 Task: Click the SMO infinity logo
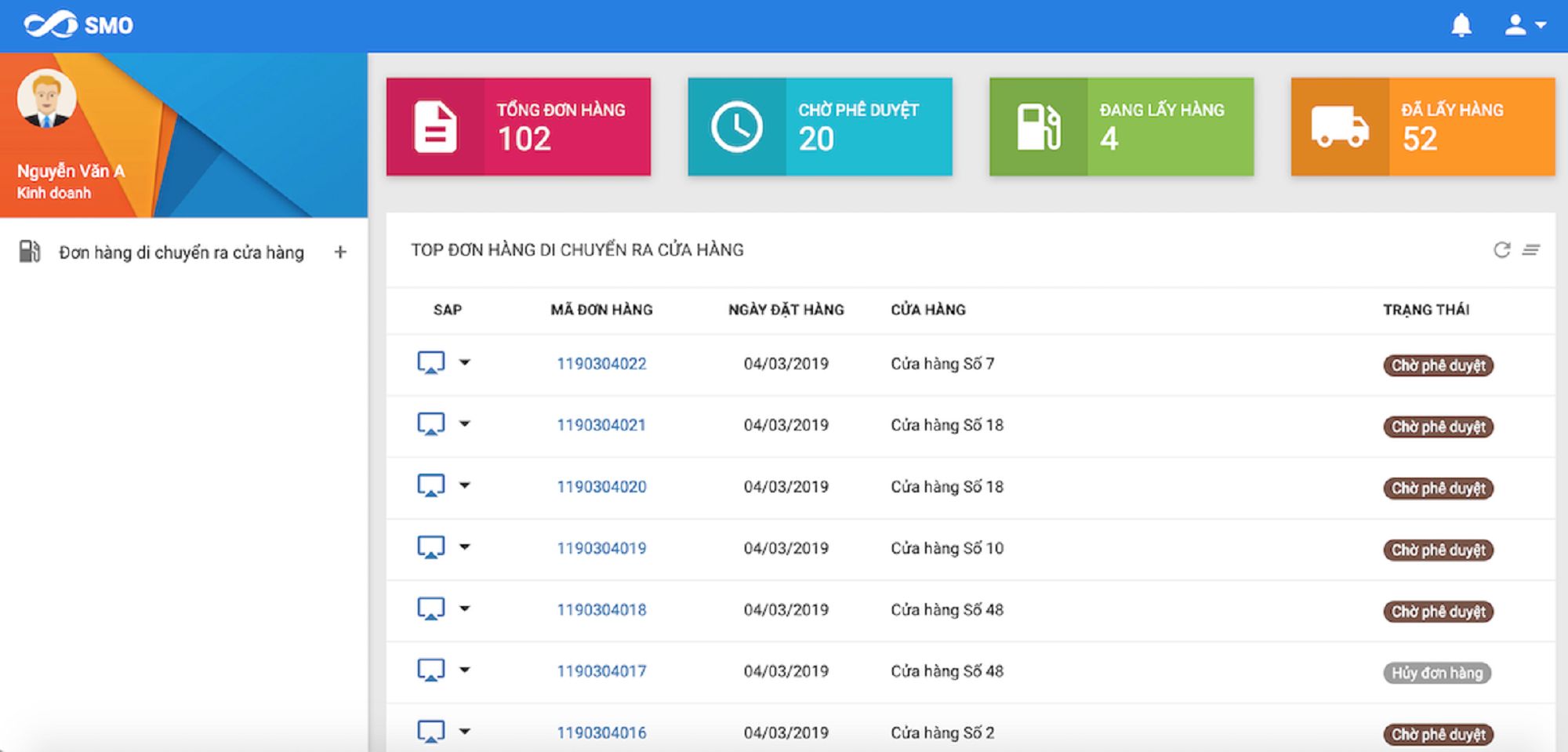(x=51, y=25)
